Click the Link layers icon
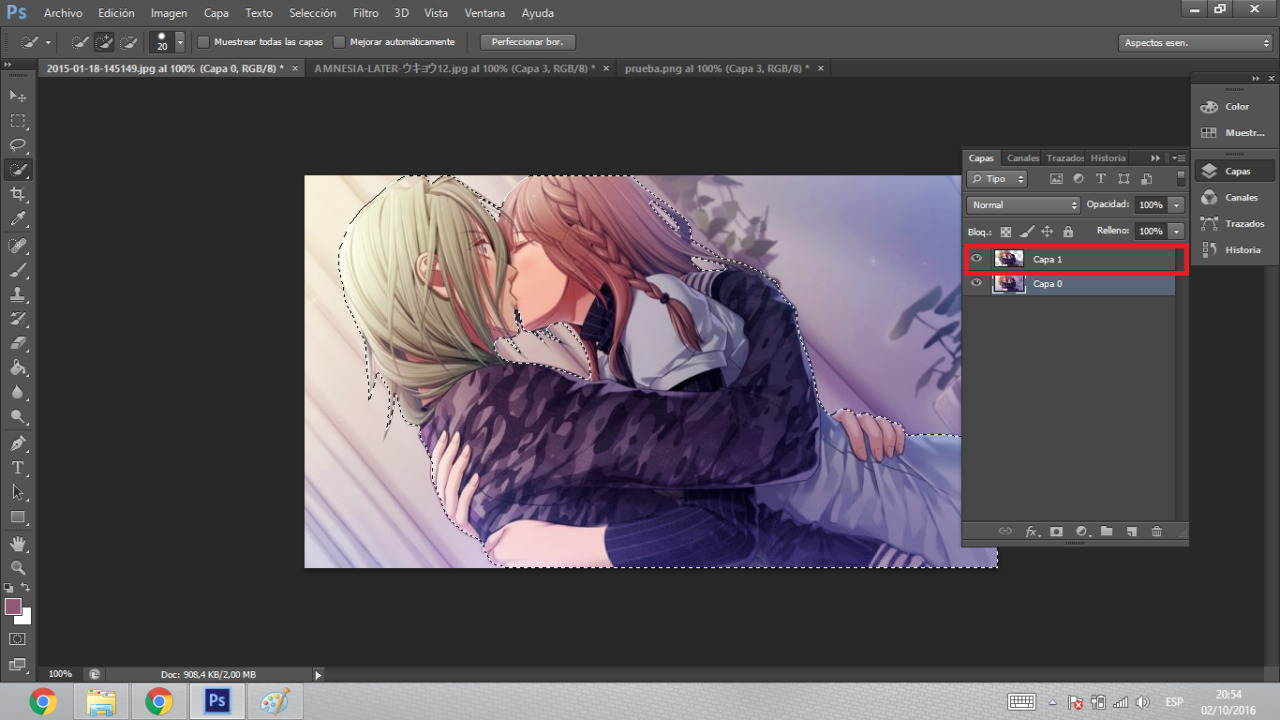1280x720 pixels. coord(1006,532)
